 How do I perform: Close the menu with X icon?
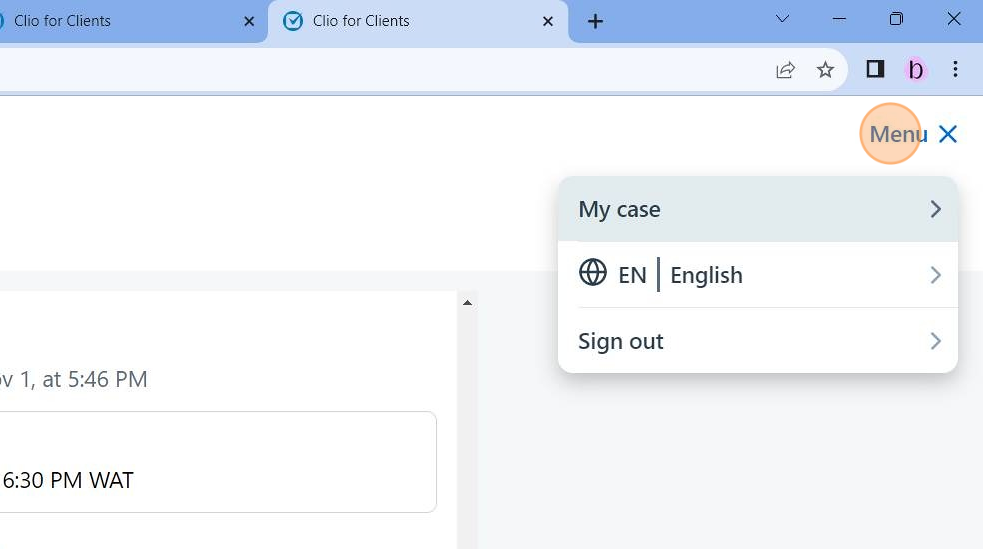(948, 134)
